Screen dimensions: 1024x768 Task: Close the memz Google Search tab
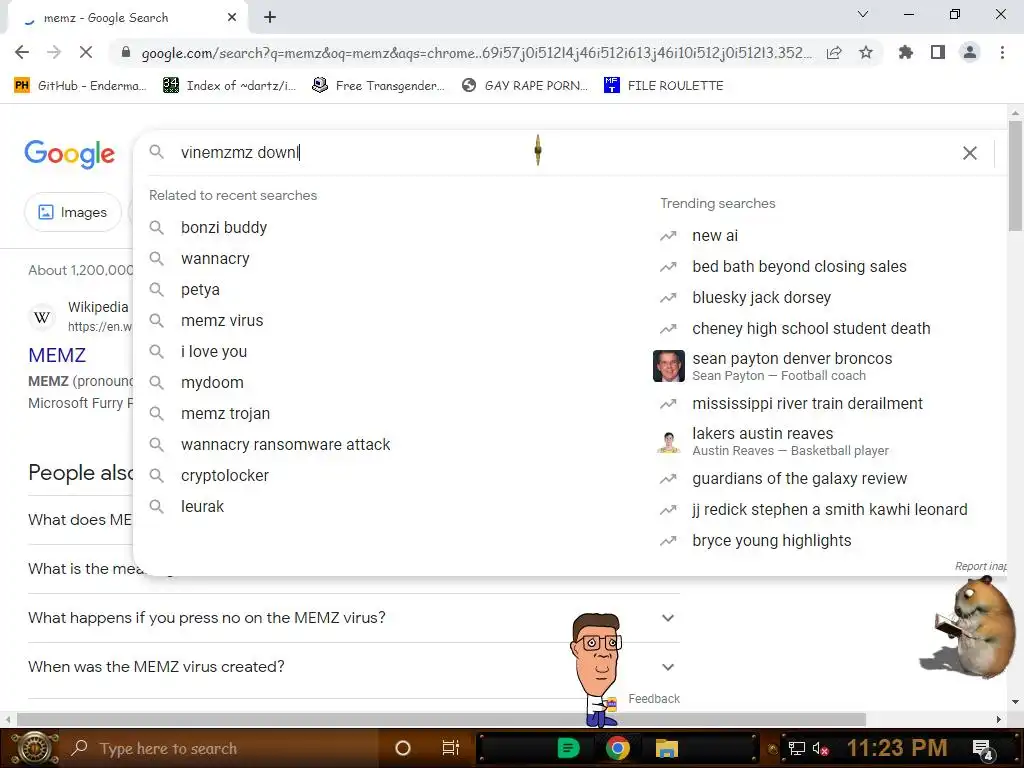(232, 18)
